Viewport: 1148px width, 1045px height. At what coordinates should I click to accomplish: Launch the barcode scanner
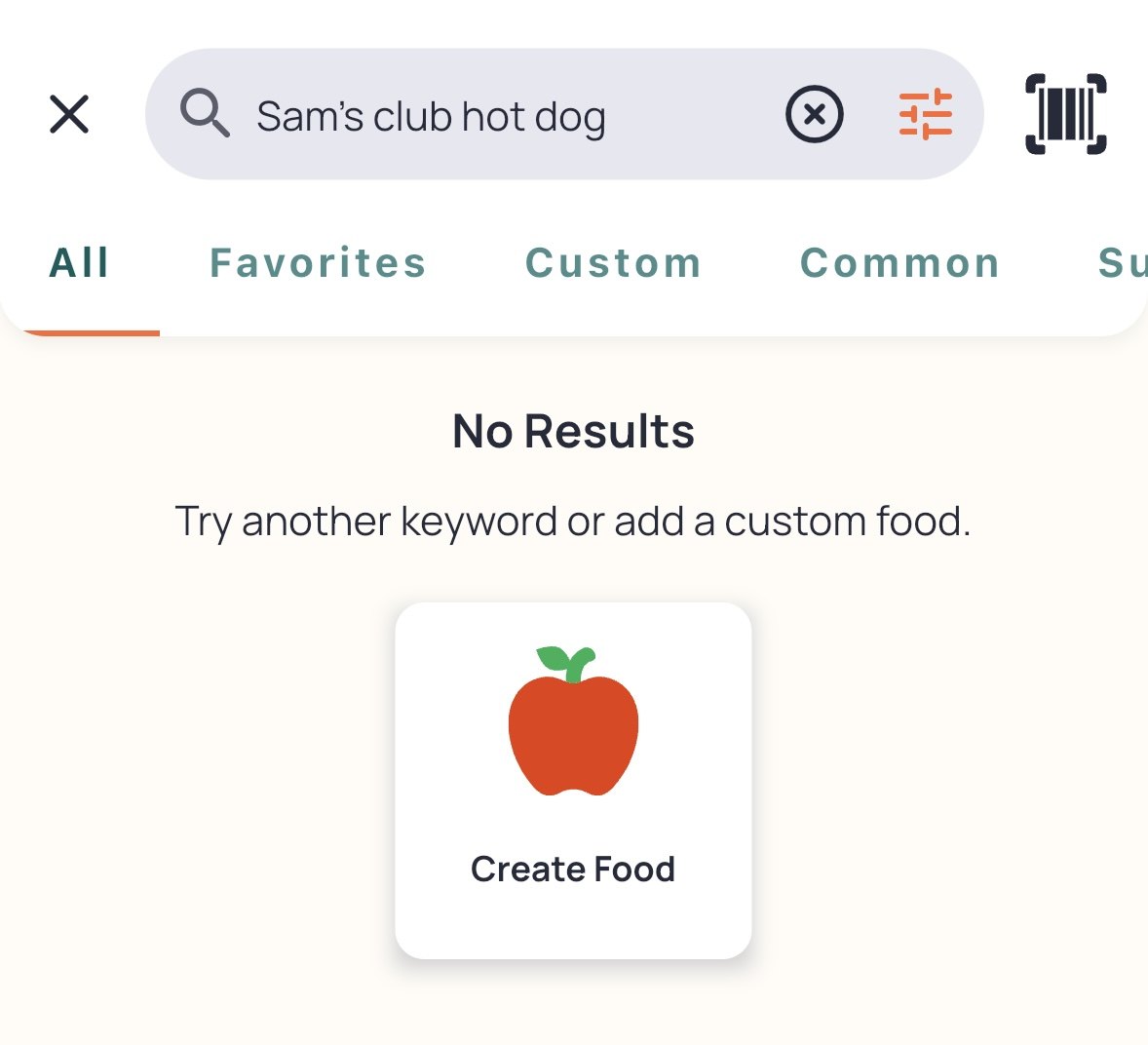click(1065, 114)
